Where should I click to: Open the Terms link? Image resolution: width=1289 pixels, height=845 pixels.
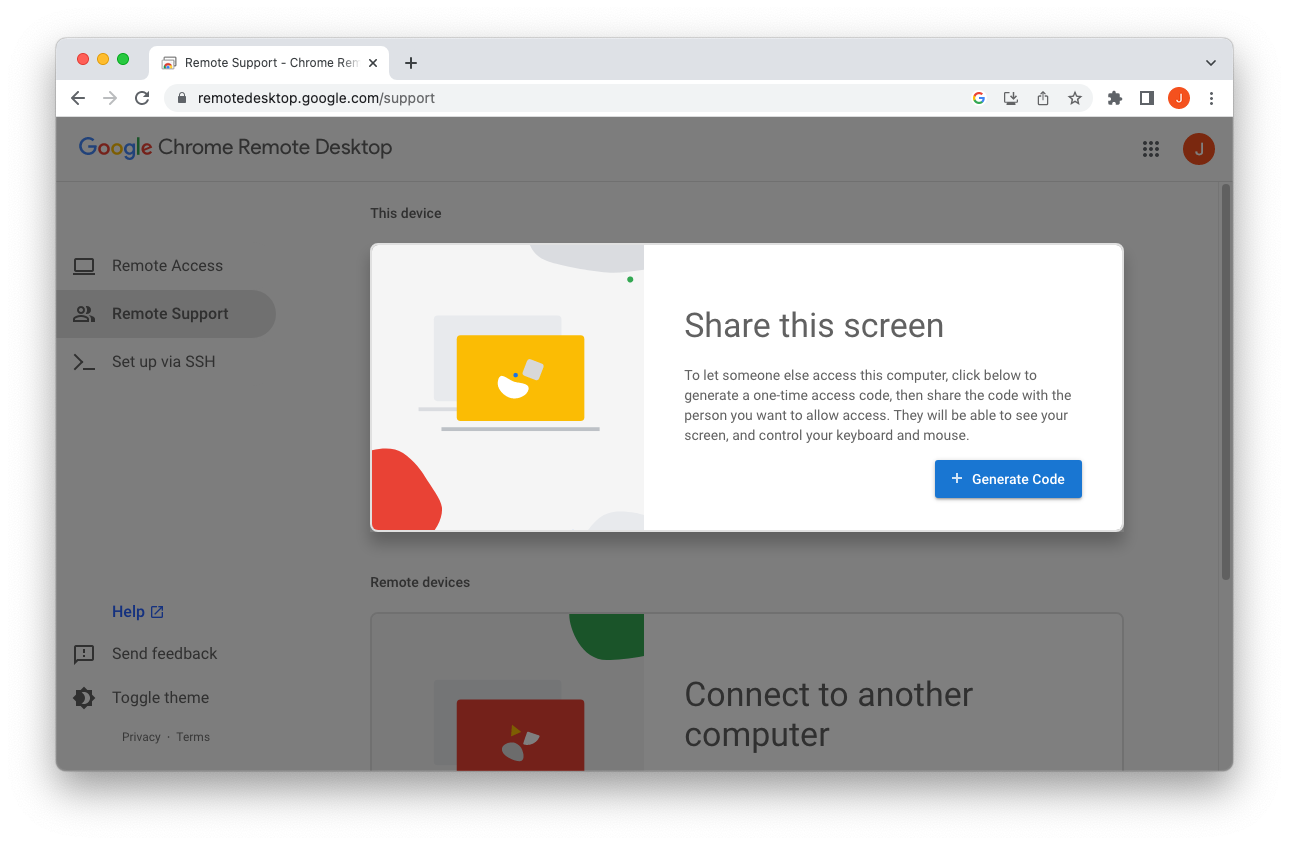[193, 737]
